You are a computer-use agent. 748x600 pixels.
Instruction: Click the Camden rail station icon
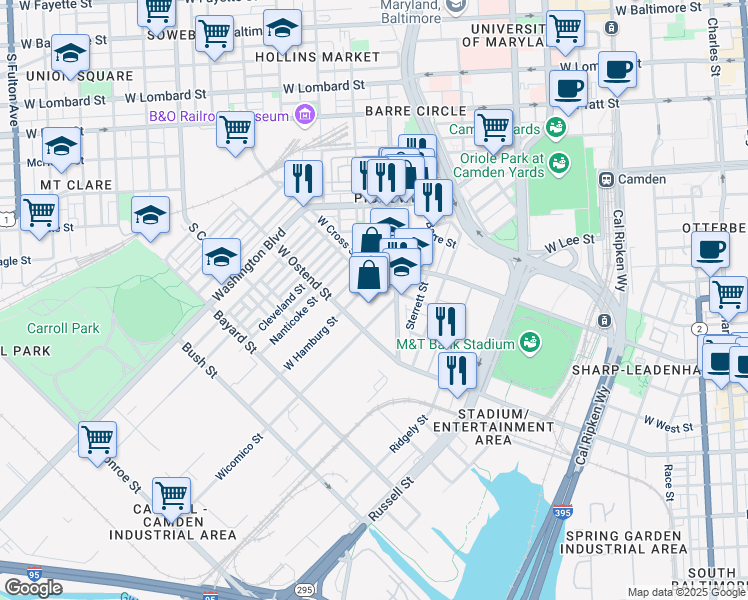(x=606, y=179)
